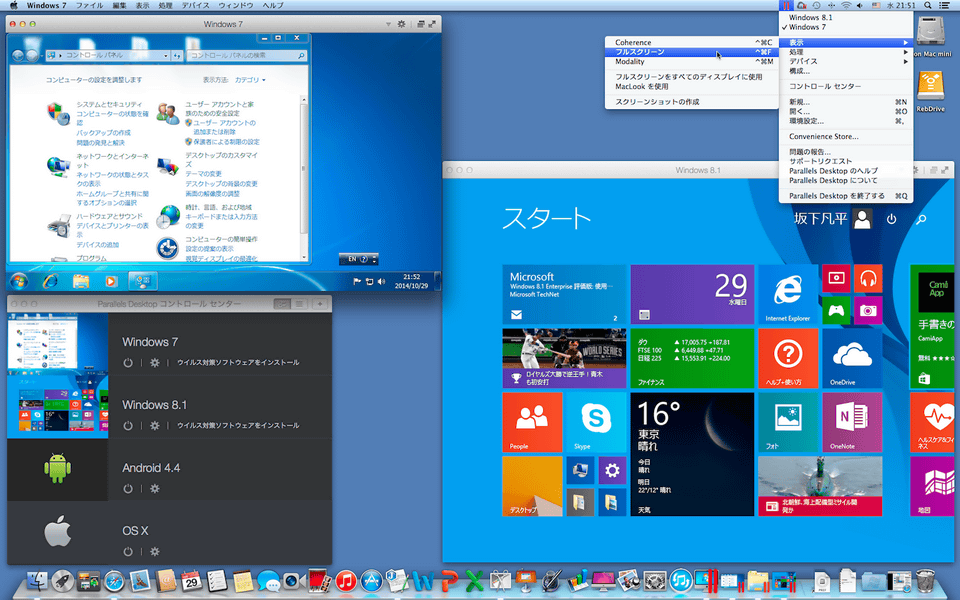Expand the 表示 submenu

tap(846, 42)
